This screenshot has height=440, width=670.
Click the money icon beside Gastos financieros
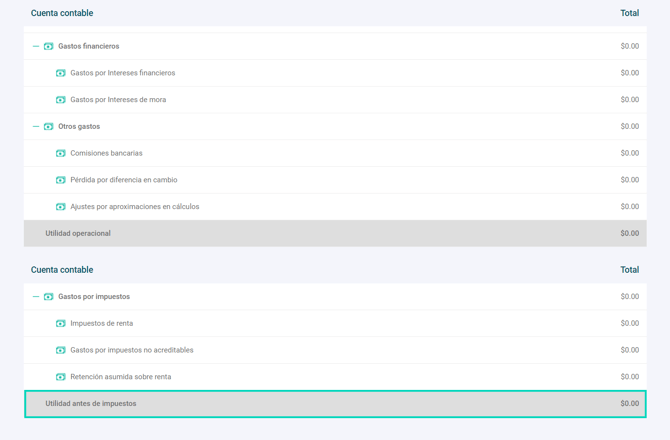click(x=48, y=46)
